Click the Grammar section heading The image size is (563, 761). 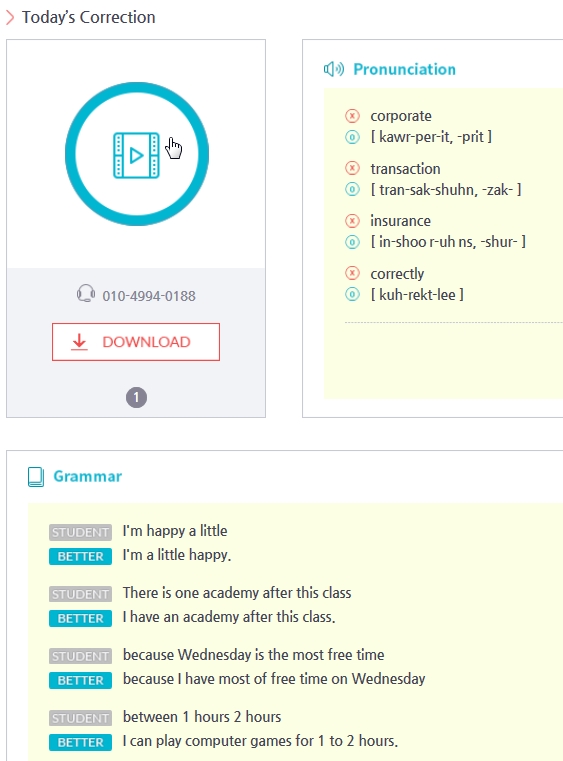click(x=87, y=476)
